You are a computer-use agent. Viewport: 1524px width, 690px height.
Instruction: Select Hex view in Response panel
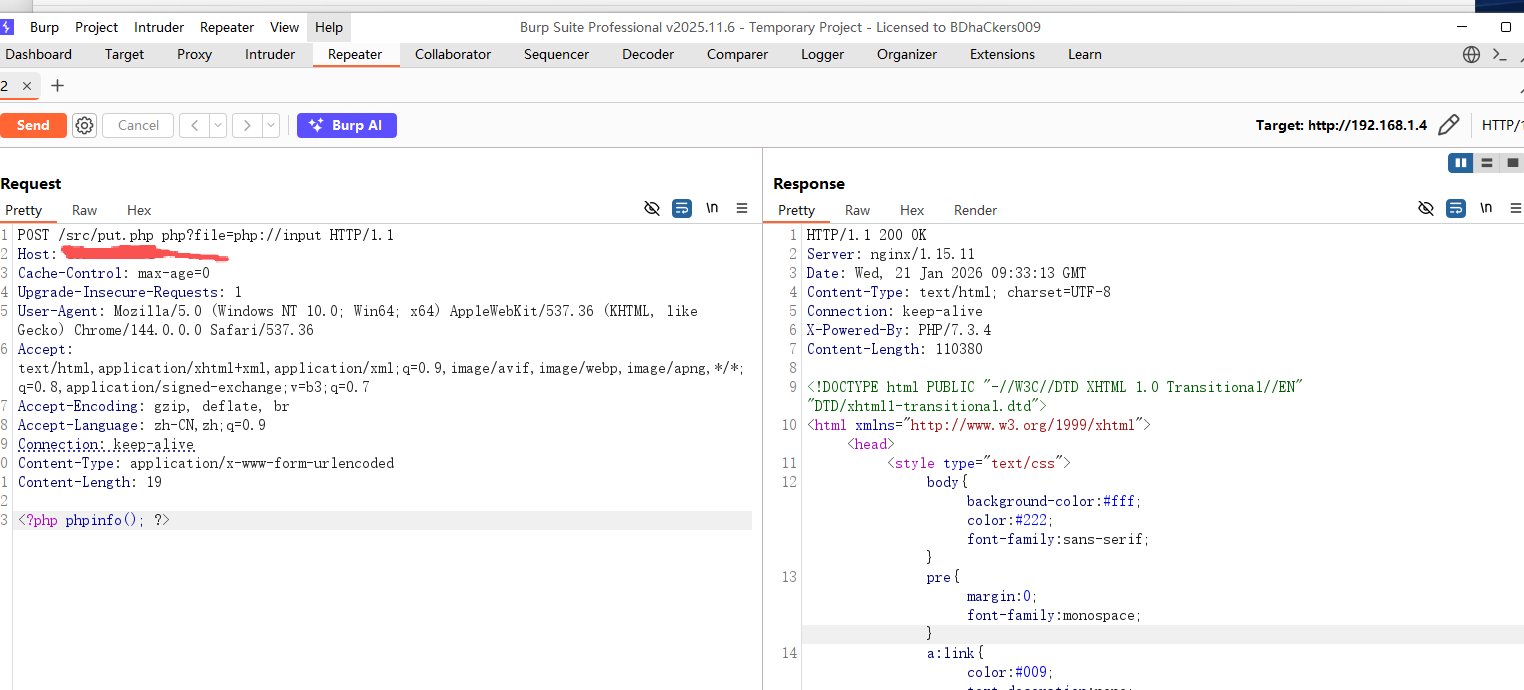(912, 210)
